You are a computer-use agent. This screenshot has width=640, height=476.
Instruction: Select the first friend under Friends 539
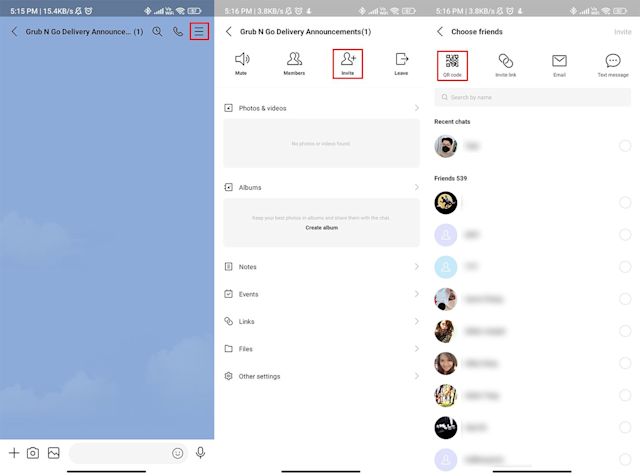coord(625,202)
